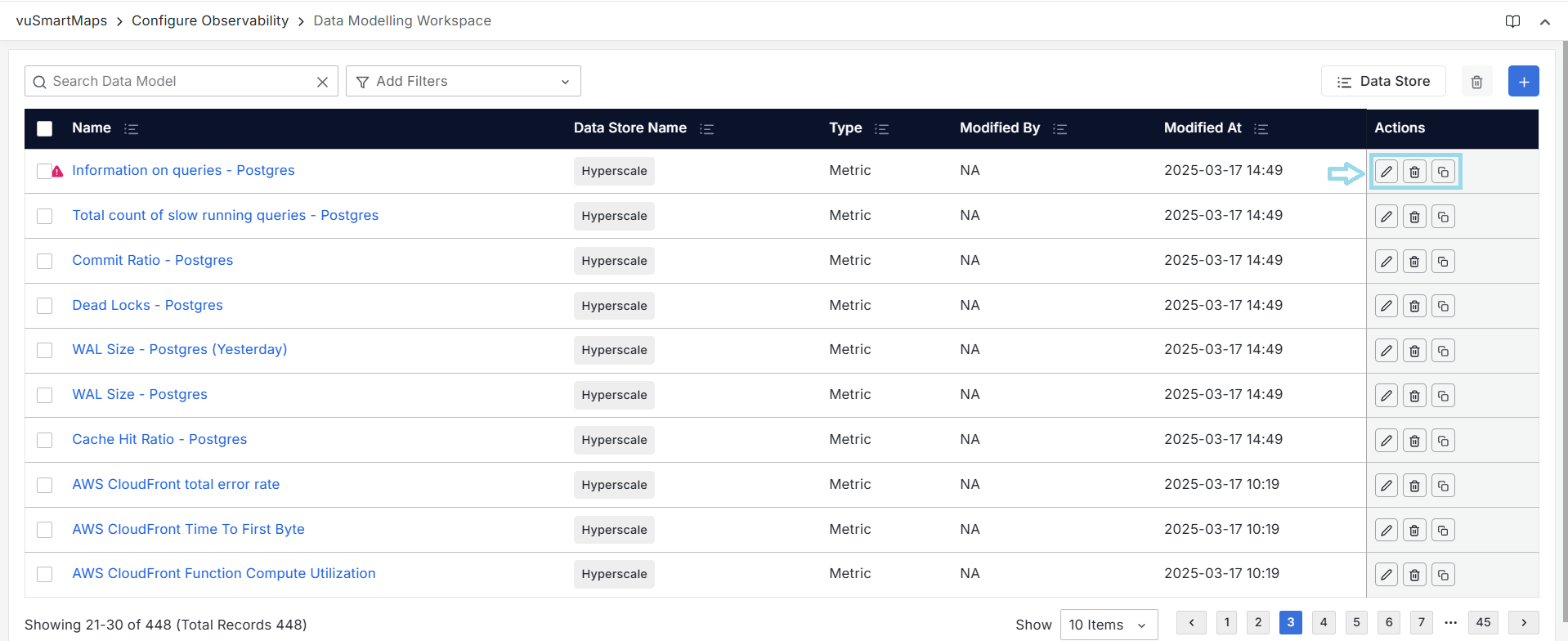
Task: Expand the Add Filters dropdown
Action: point(463,82)
